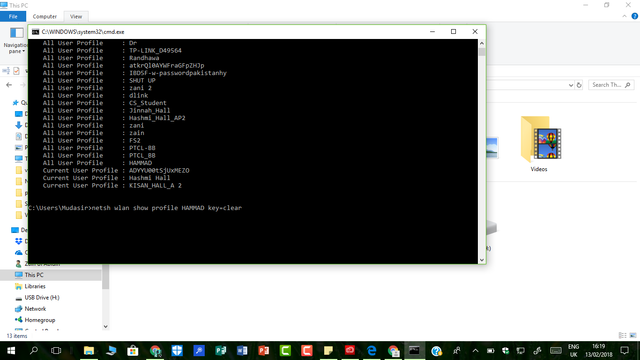
Task: Switch to Computer ribbon tab
Action: (44, 17)
